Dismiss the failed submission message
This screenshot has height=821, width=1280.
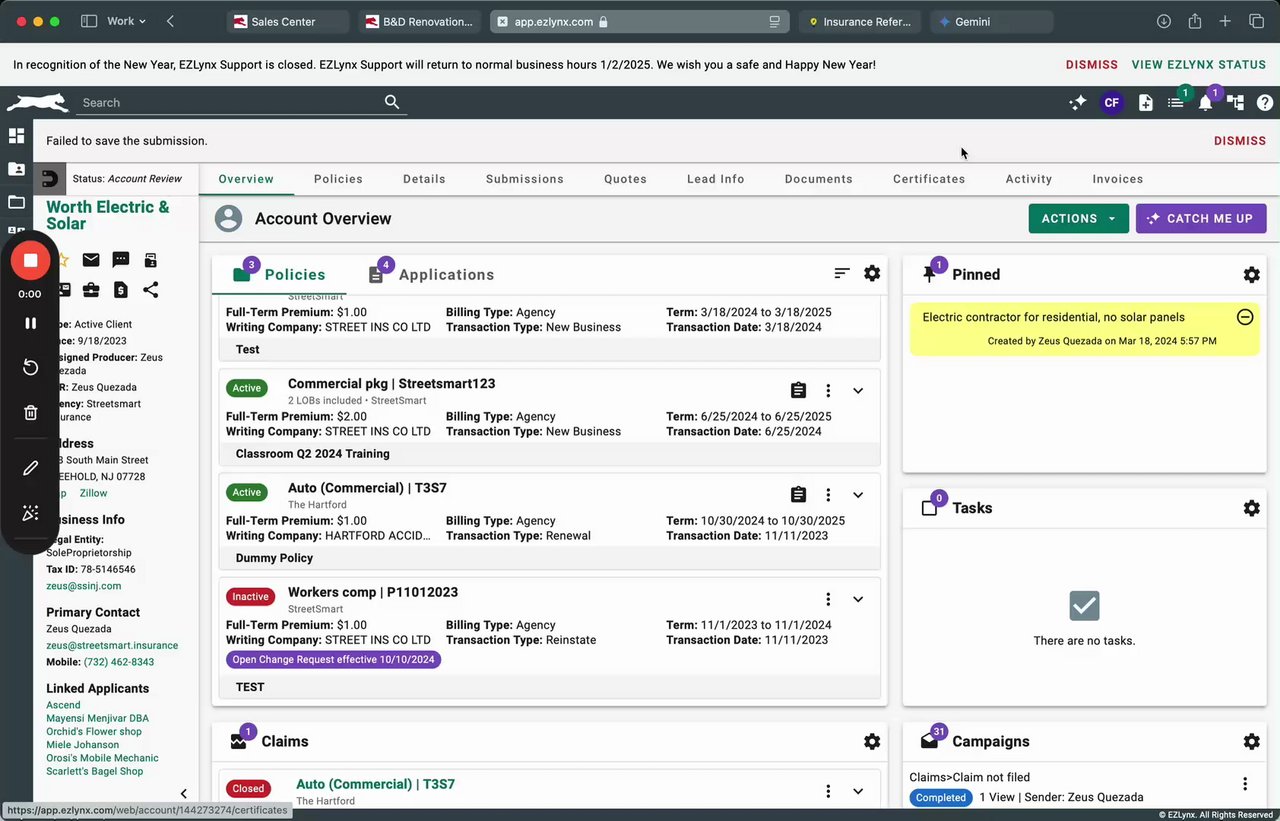click(1240, 141)
